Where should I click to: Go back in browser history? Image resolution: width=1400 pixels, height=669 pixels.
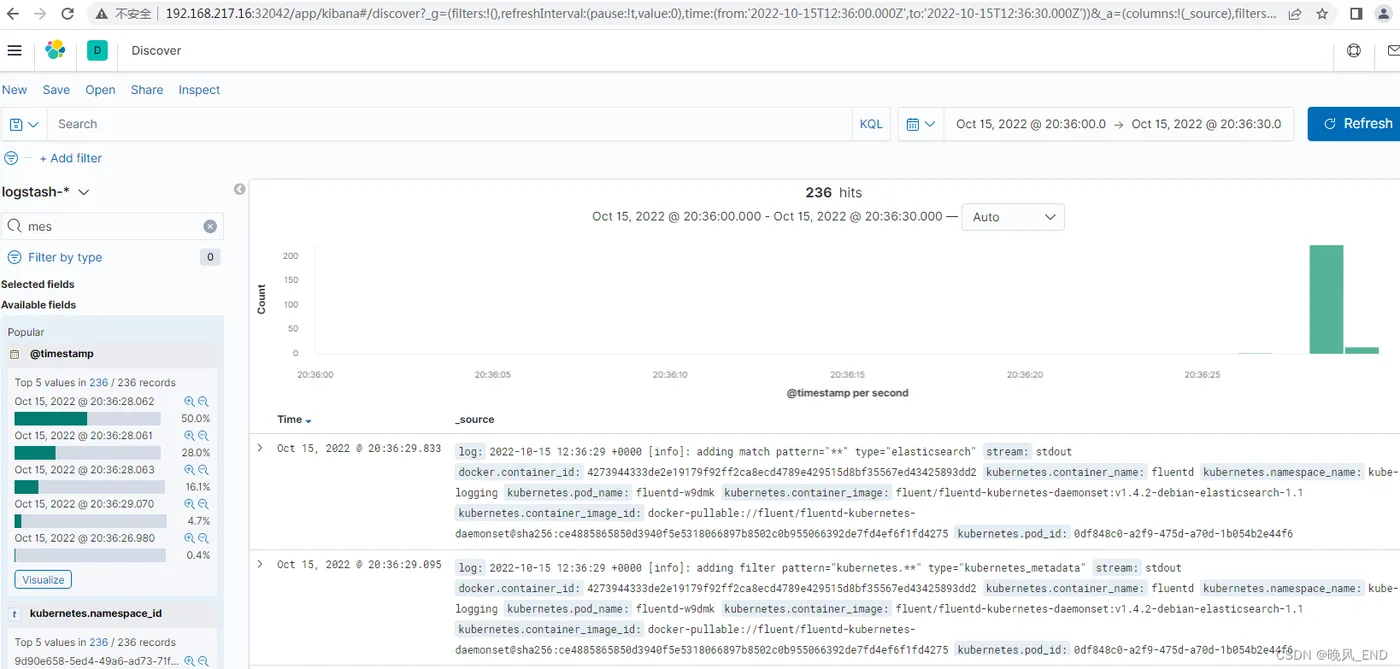[x=13, y=14]
